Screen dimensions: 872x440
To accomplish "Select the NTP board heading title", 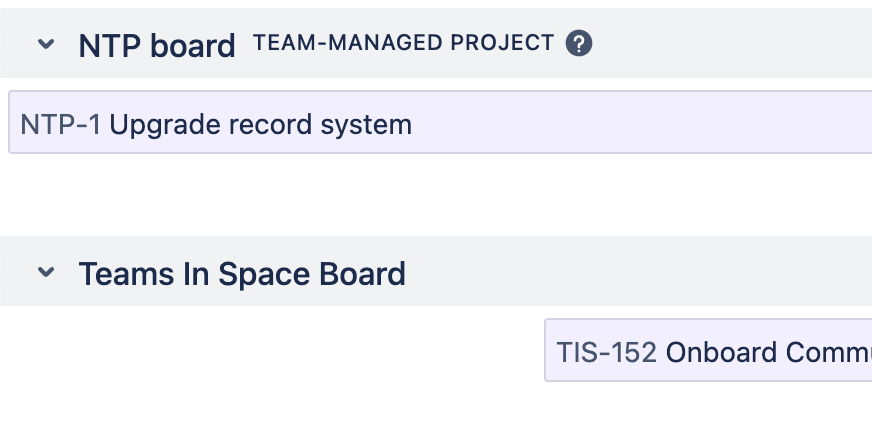I will click(157, 45).
